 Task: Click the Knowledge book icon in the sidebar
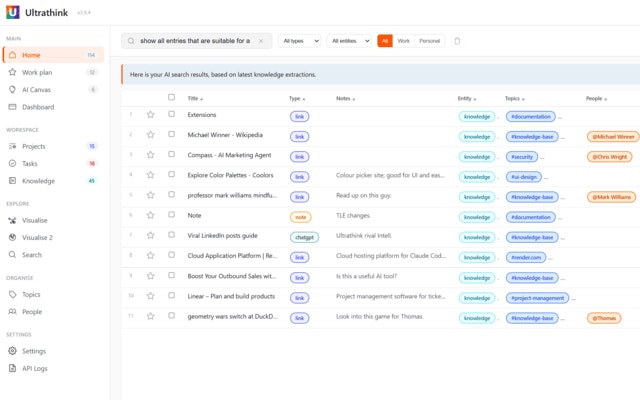point(13,180)
